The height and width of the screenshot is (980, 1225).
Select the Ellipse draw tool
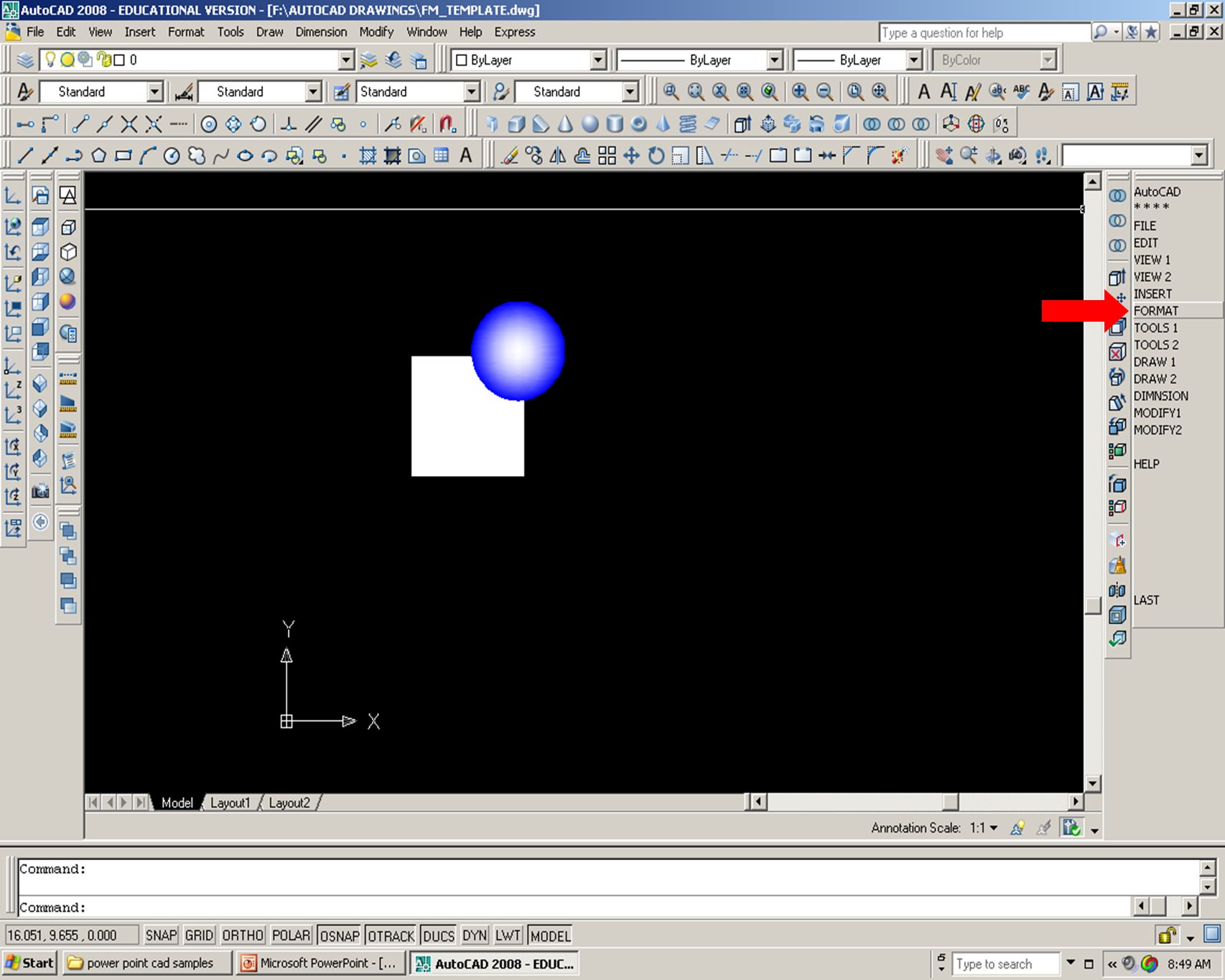pos(245,155)
